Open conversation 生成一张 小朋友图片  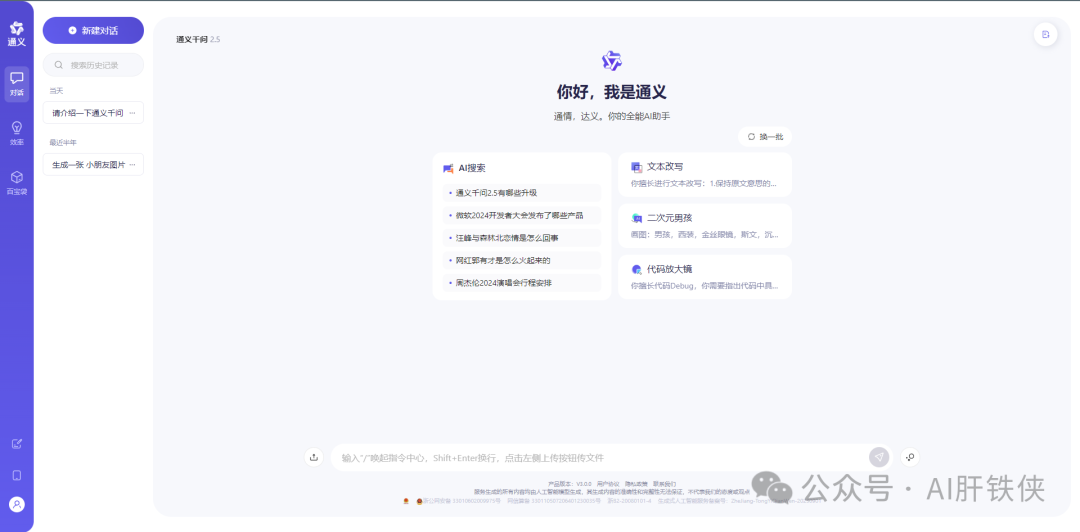[x=88, y=165]
